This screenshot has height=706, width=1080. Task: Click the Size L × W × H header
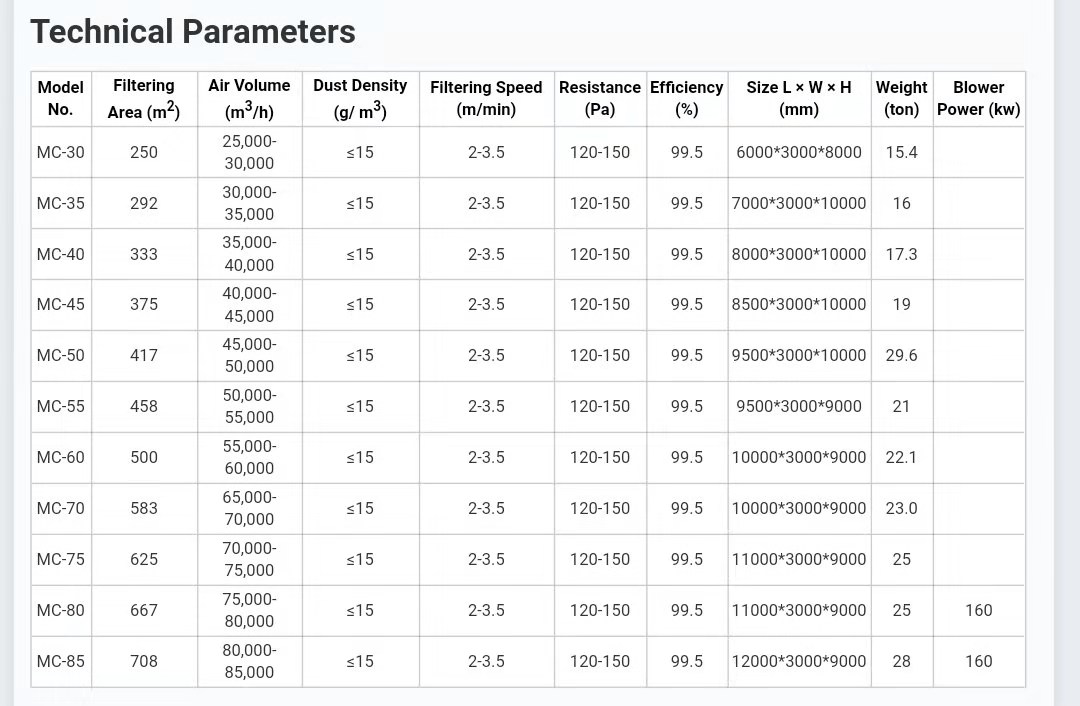(799, 98)
